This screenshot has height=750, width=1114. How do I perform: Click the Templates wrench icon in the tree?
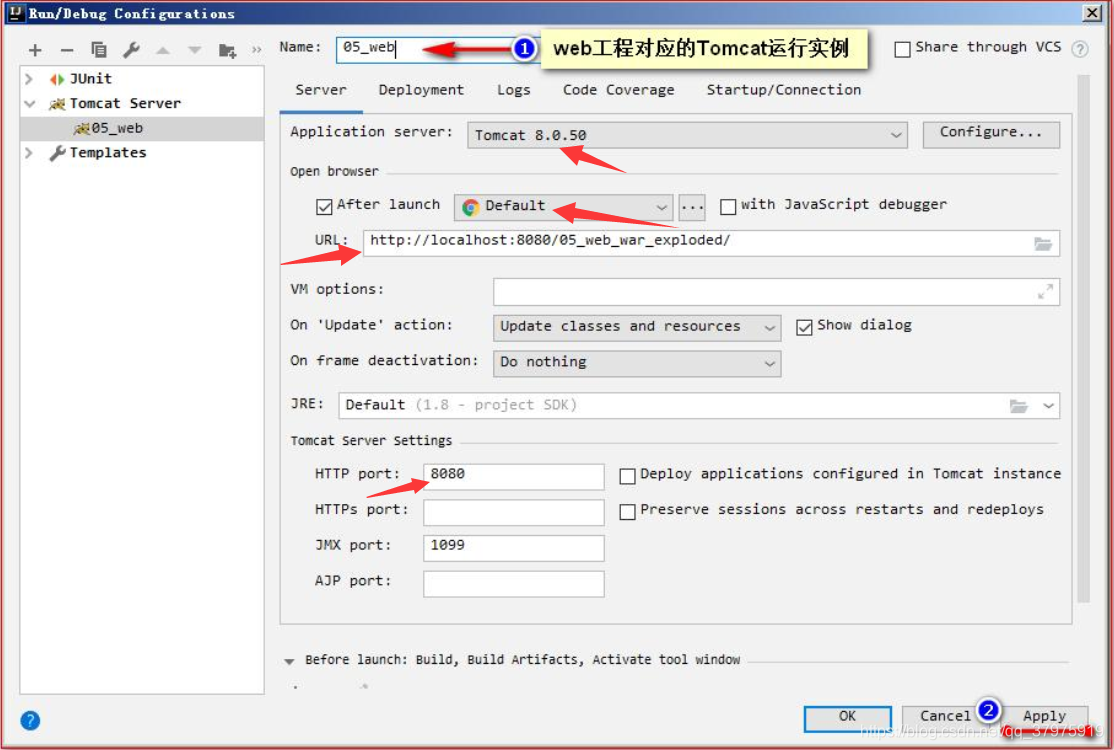(x=58, y=153)
